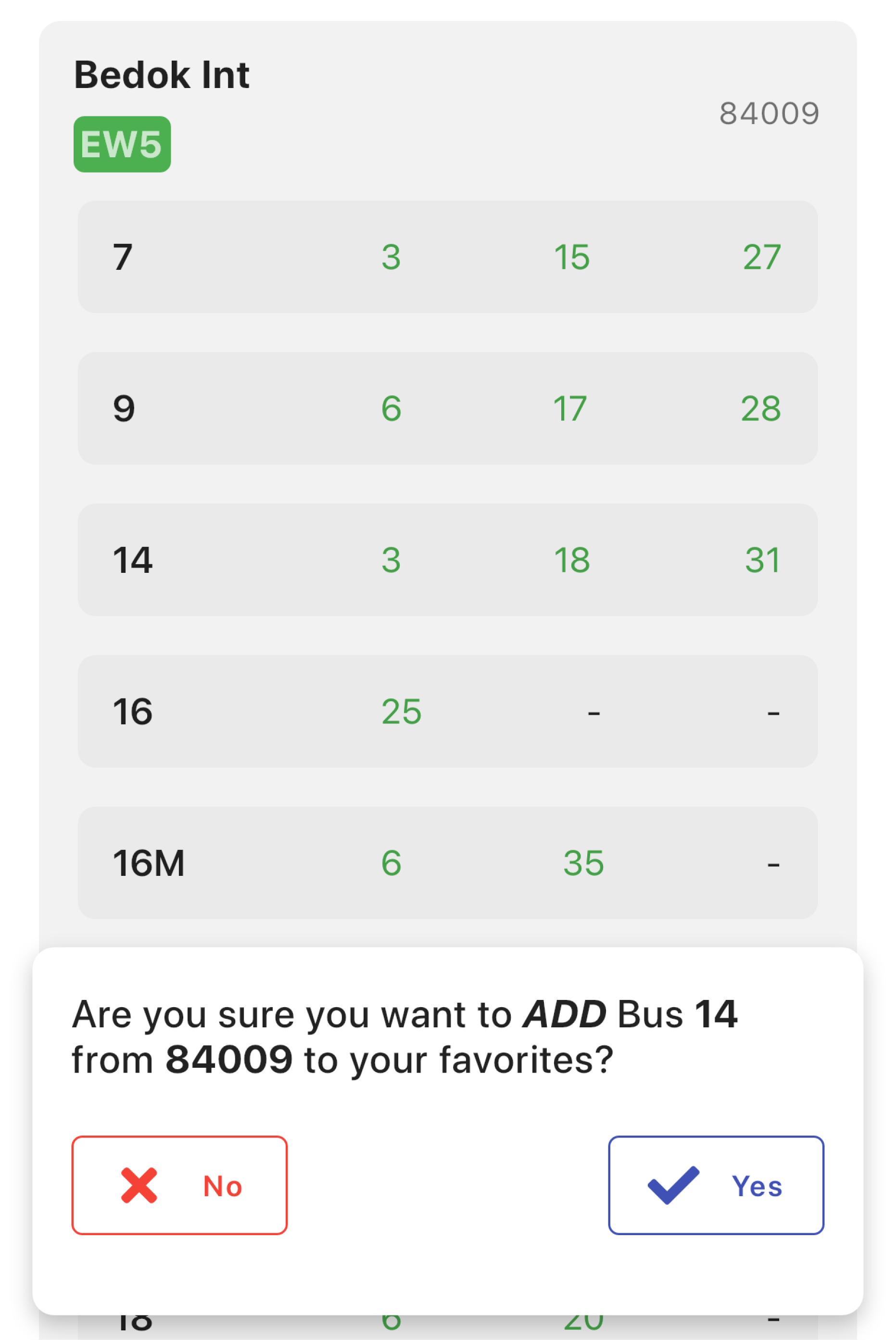The image size is (896, 1340).
Task: Tap Bus 7 third arrival time 27
Action: 762,257
